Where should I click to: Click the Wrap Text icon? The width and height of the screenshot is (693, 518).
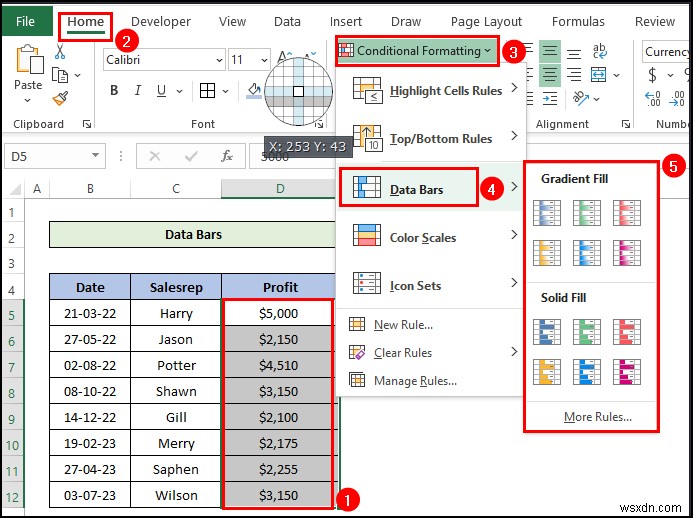coord(599,51)
